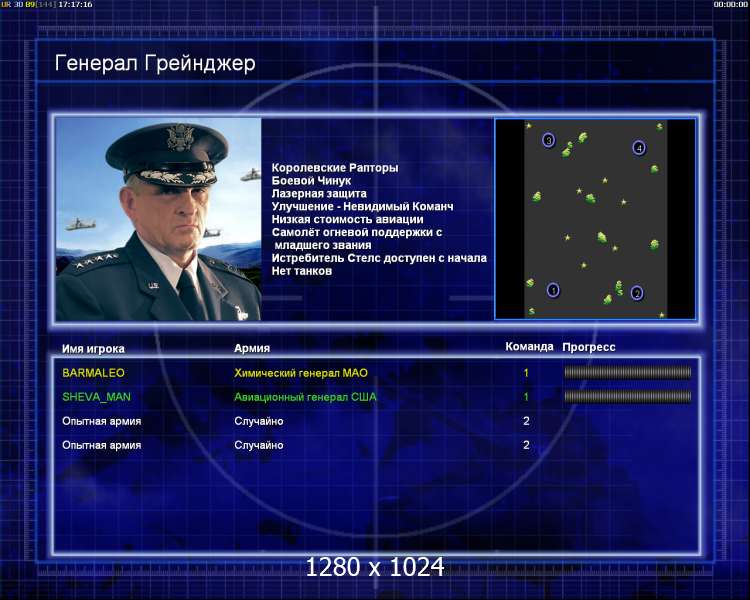
Task: Select the 'Боевой Чинук' line
Action: click(311, 181)
